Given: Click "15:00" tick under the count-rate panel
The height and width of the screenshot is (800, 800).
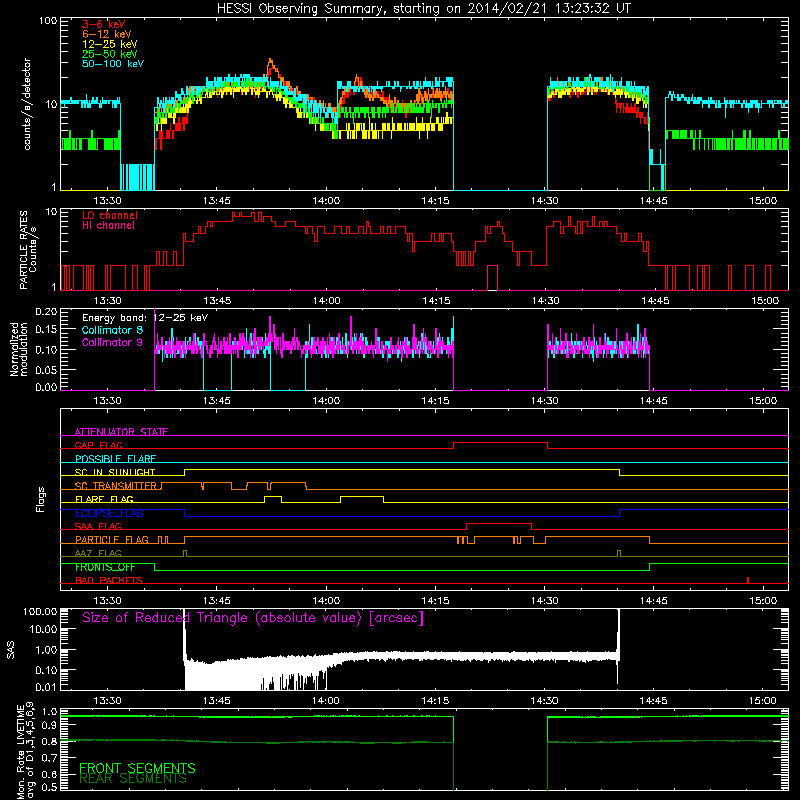Looking at the screenshot, I should [763, 201].
